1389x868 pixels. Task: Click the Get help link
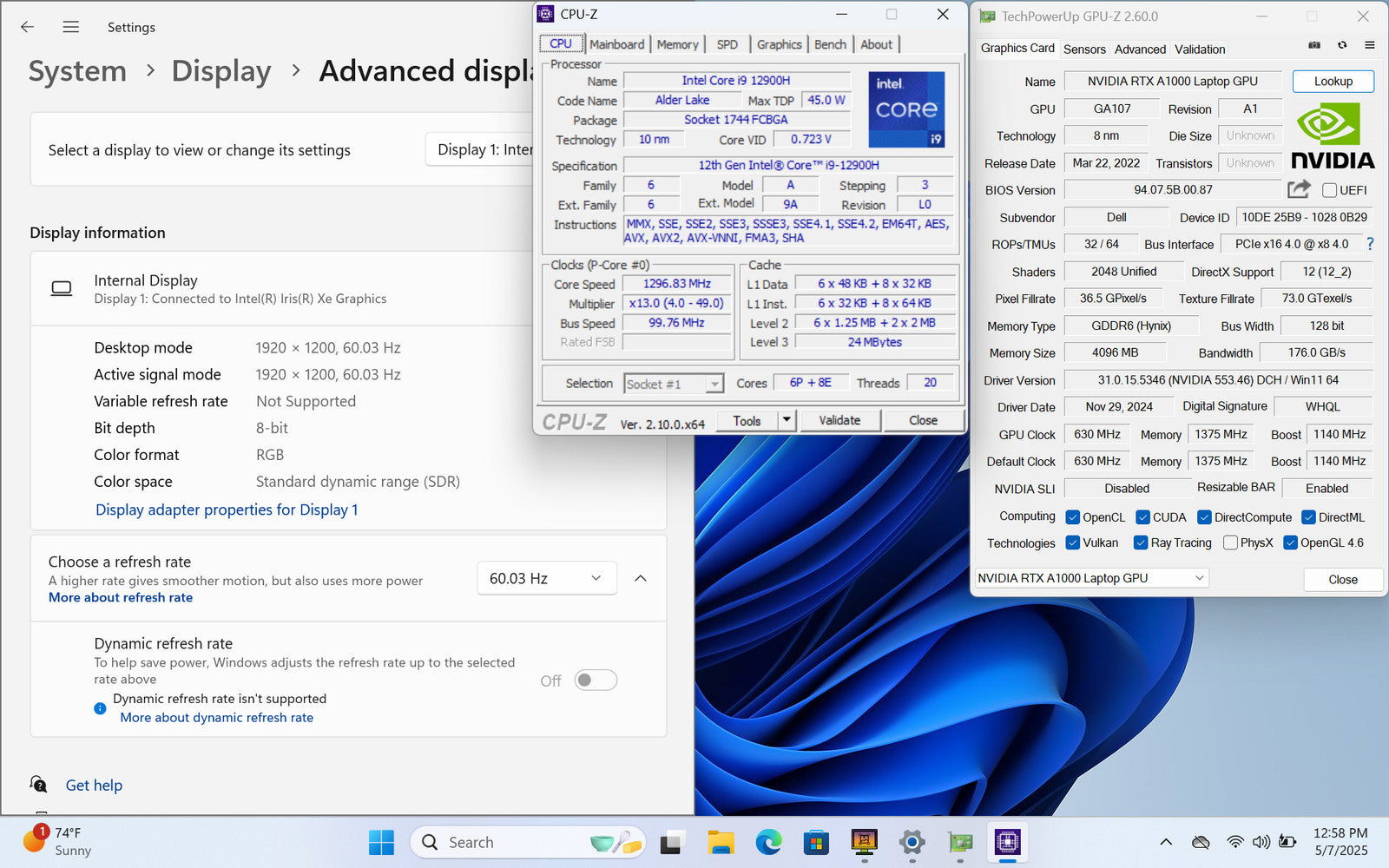point(94,785)
